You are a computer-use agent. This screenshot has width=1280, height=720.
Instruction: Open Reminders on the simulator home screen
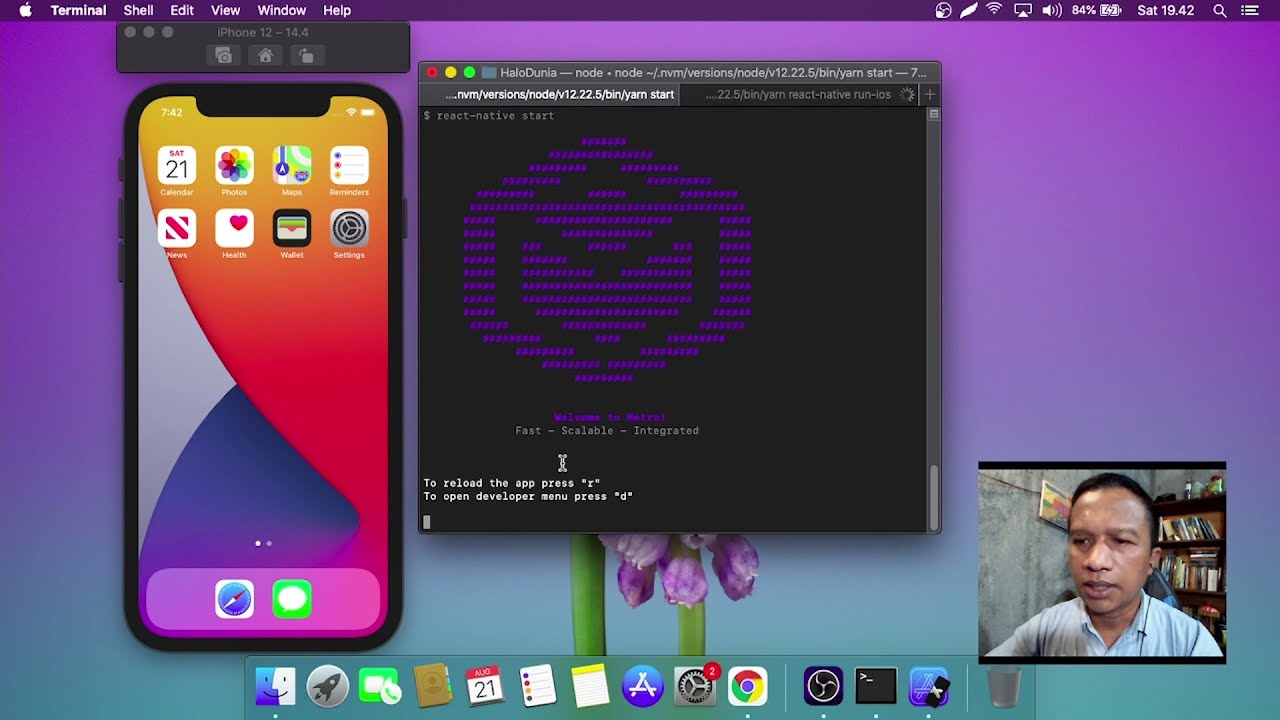349,166
